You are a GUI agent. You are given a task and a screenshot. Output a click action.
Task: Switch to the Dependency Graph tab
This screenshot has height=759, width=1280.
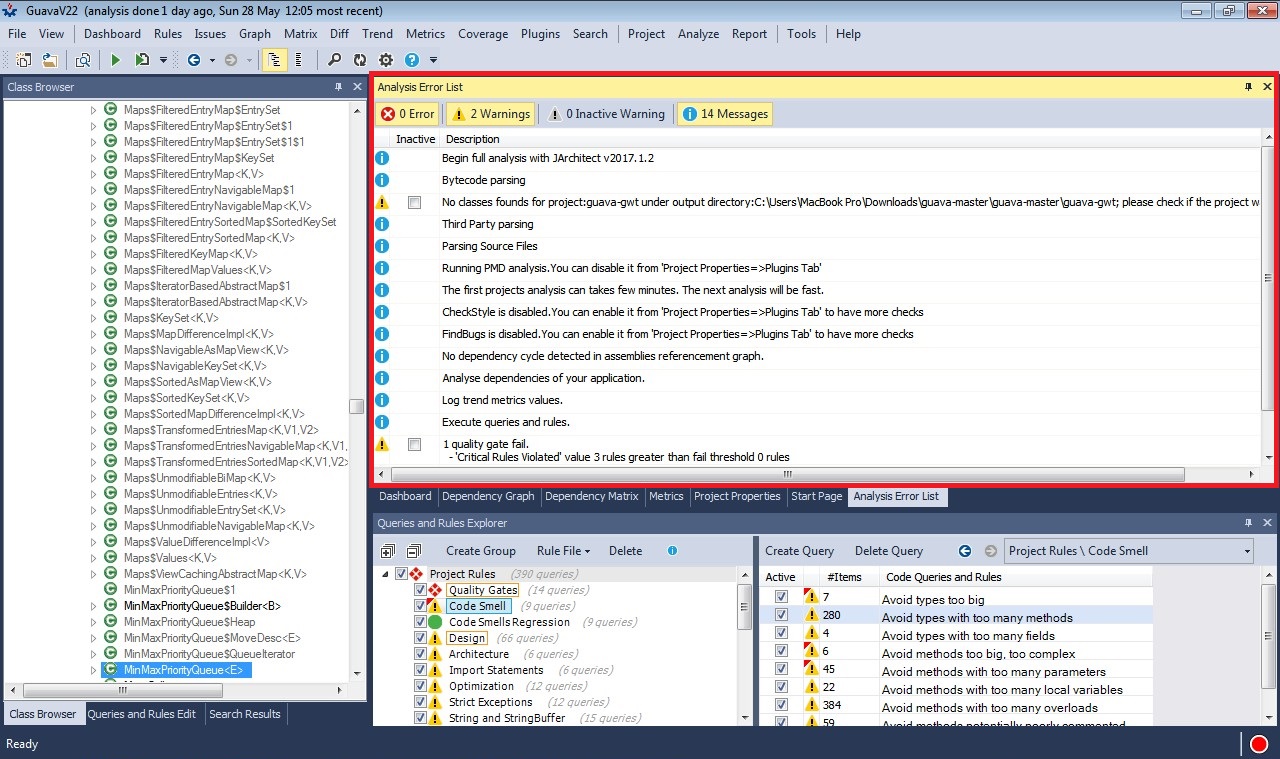[x=488, y=496]
